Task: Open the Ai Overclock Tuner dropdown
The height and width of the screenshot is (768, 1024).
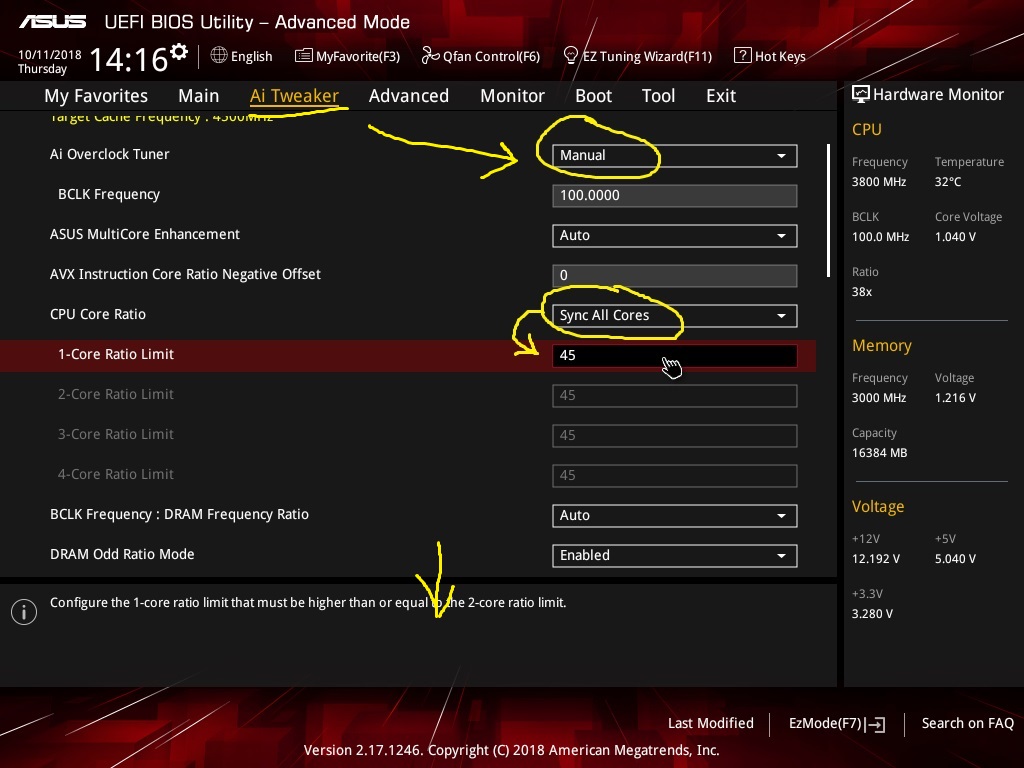Action: [x=675, y=155]
